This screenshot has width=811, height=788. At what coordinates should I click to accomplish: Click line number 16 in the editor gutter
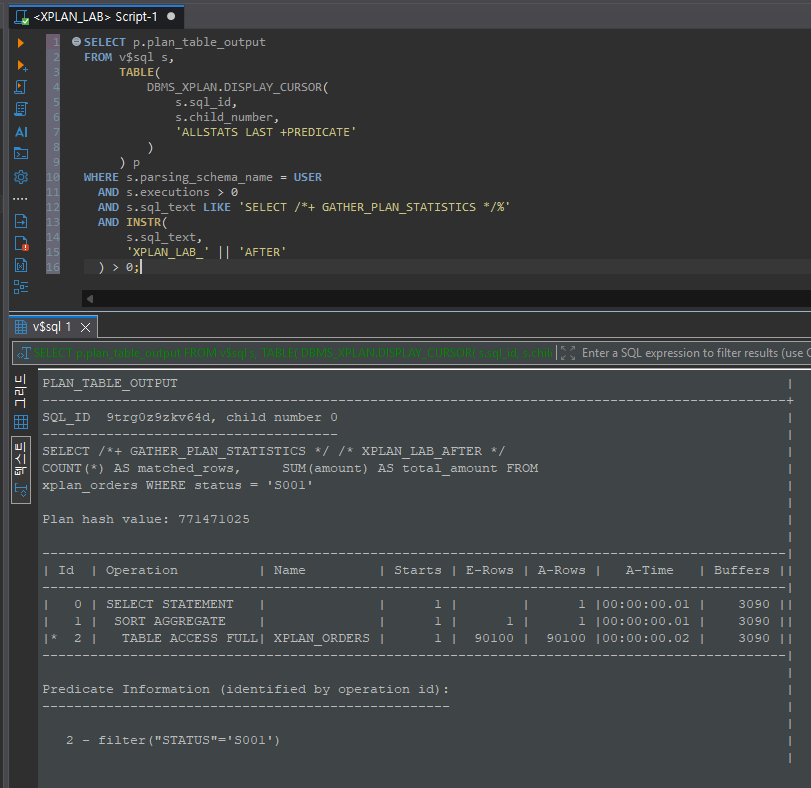pyautogui.click(x=53, y=267)
